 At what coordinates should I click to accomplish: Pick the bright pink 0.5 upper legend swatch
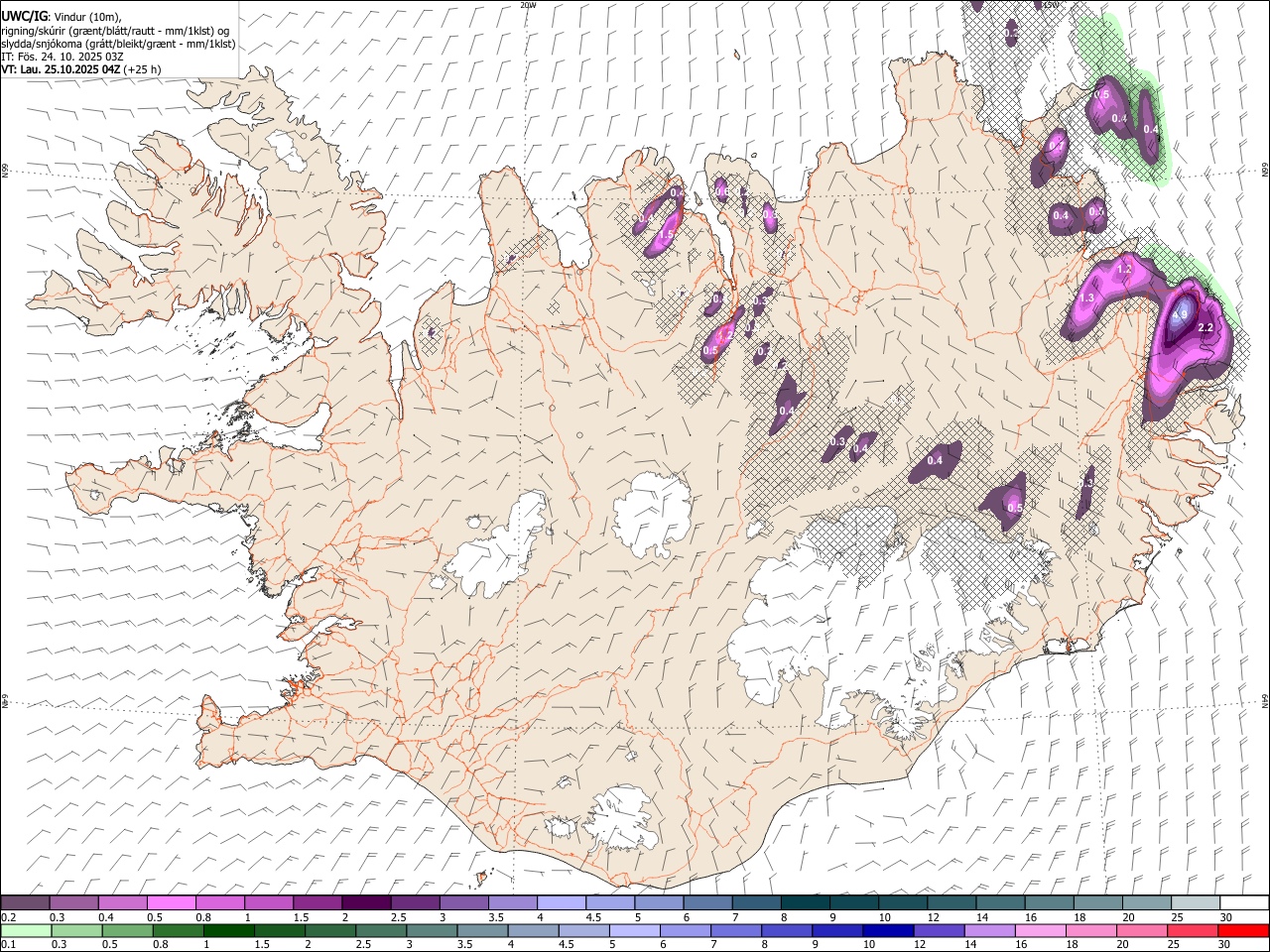click(x=172, y=902)
